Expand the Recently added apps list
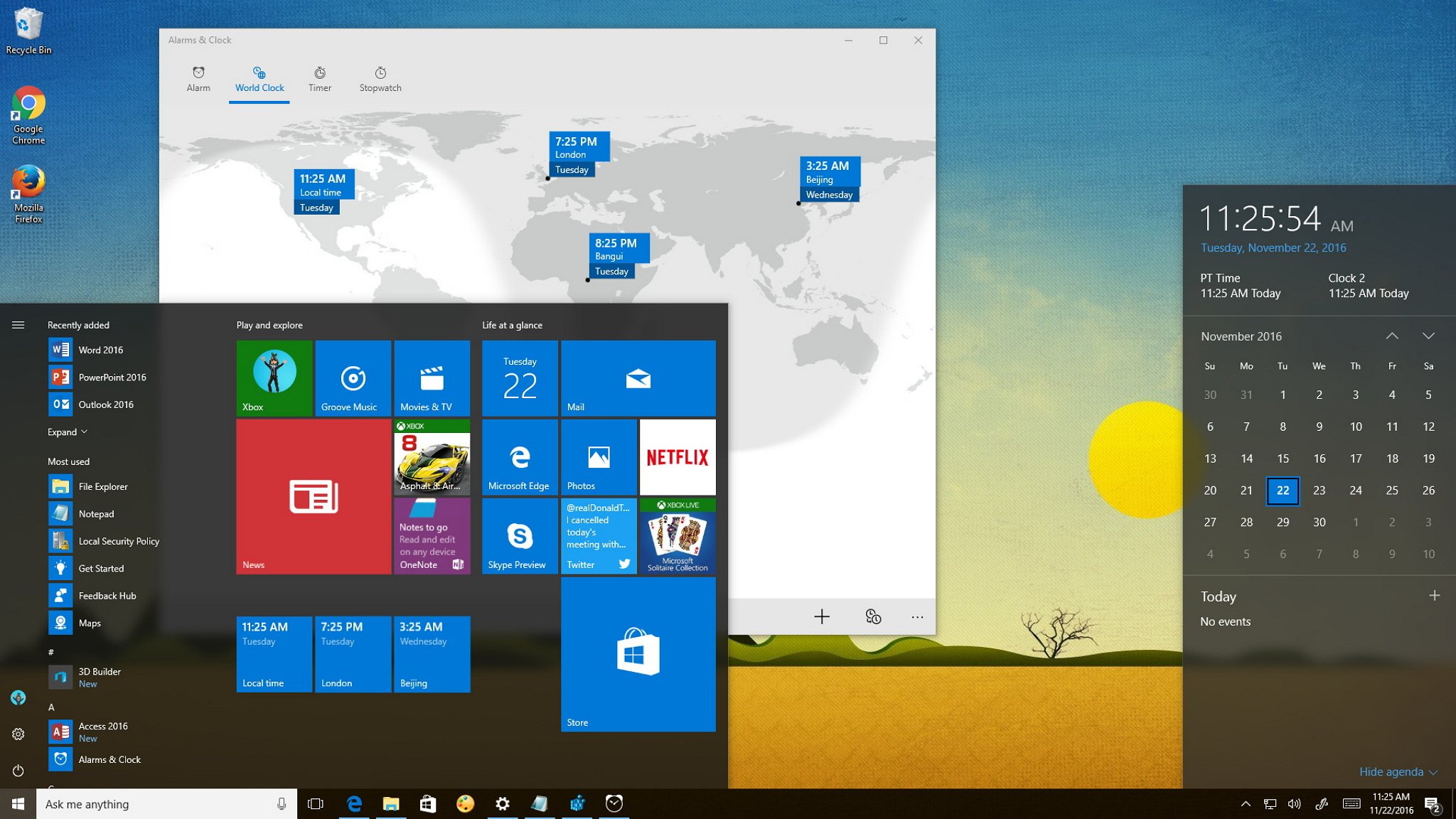Screen dimensions: 1456x819 point(65,431)
